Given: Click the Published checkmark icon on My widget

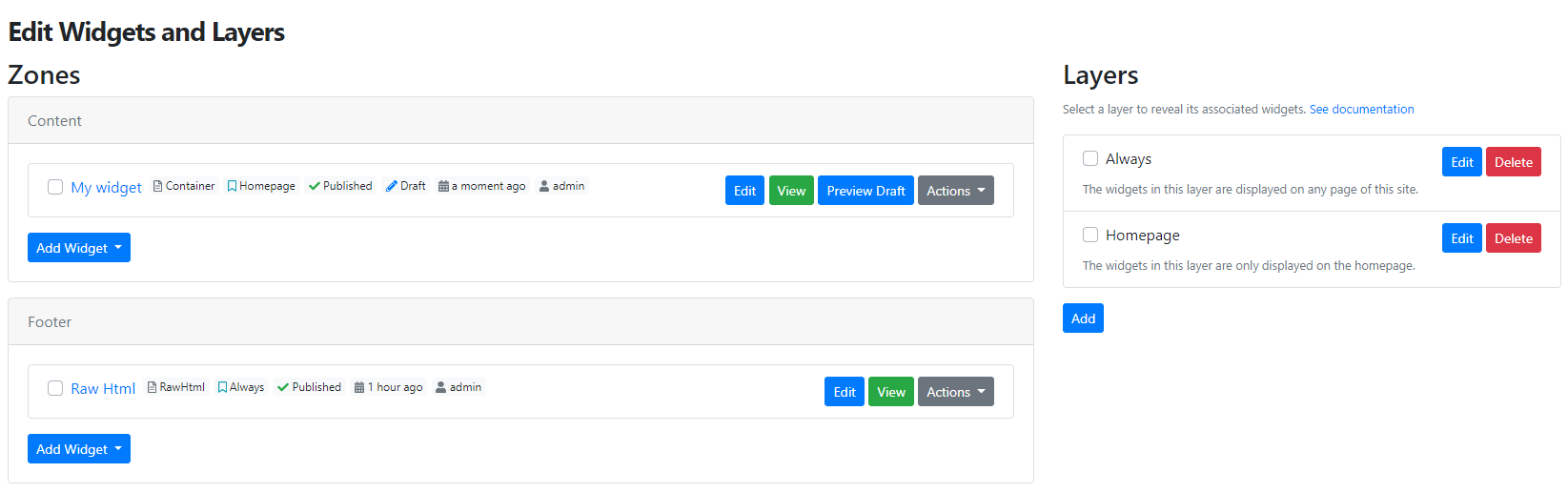Looking at the screenshot, I should click(315, 186).
